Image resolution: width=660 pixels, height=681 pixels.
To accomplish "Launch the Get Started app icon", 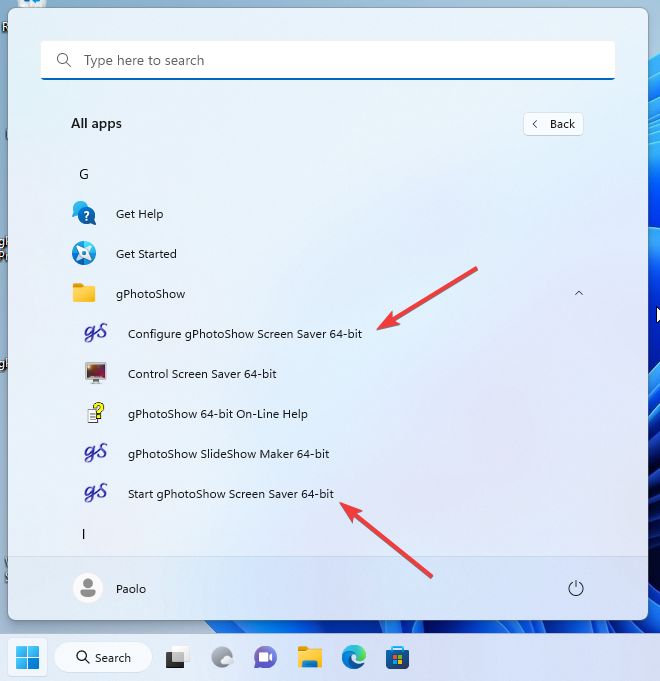I will (x=84, y=253).
